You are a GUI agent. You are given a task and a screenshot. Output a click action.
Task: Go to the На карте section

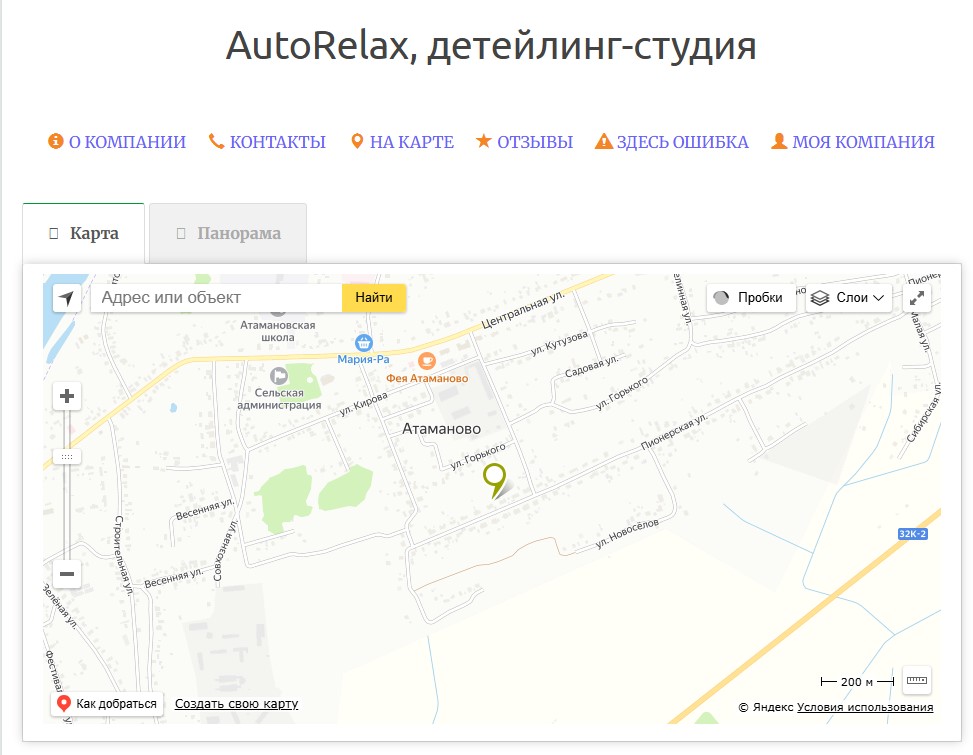coord(411,142)
